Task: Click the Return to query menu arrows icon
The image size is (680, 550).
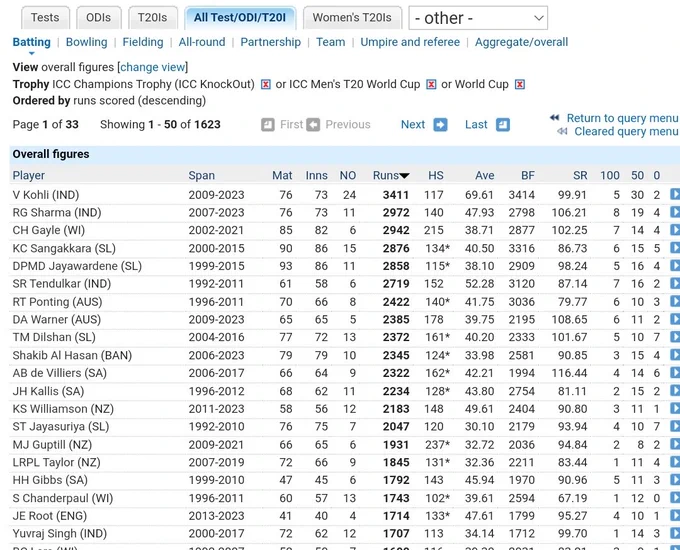Action: 554,118
